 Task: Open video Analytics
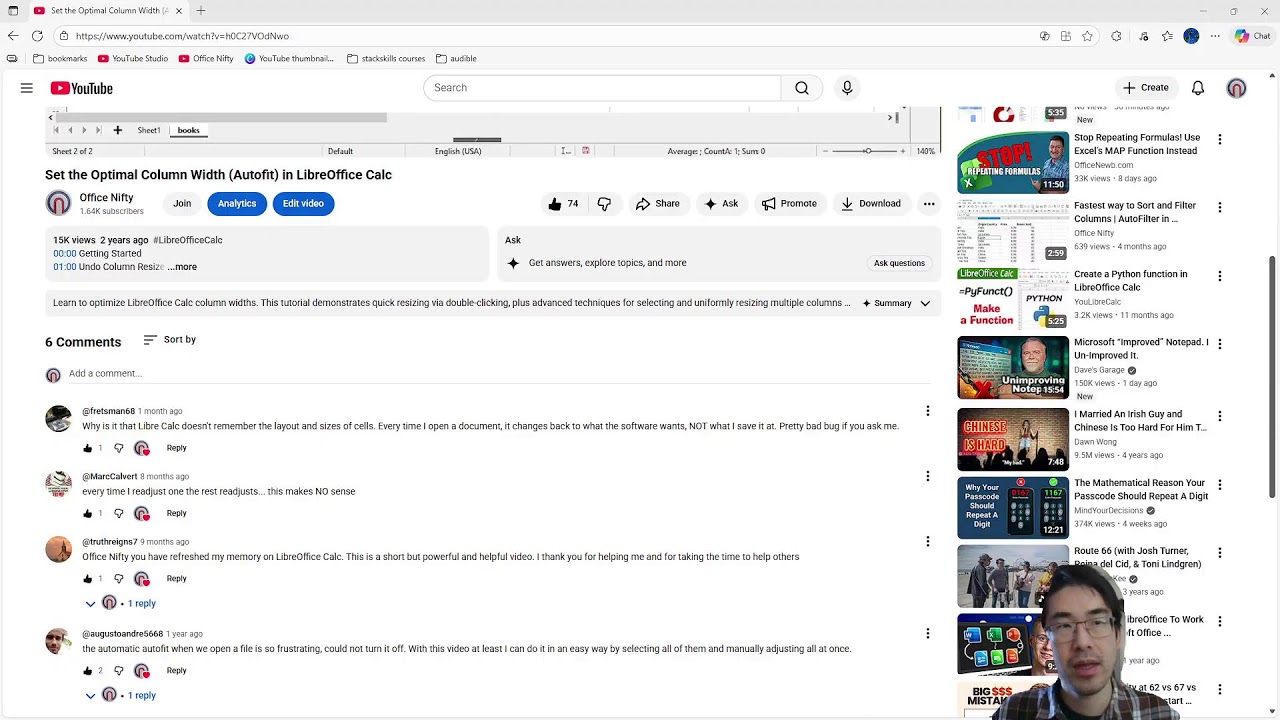tap(237, 204)
